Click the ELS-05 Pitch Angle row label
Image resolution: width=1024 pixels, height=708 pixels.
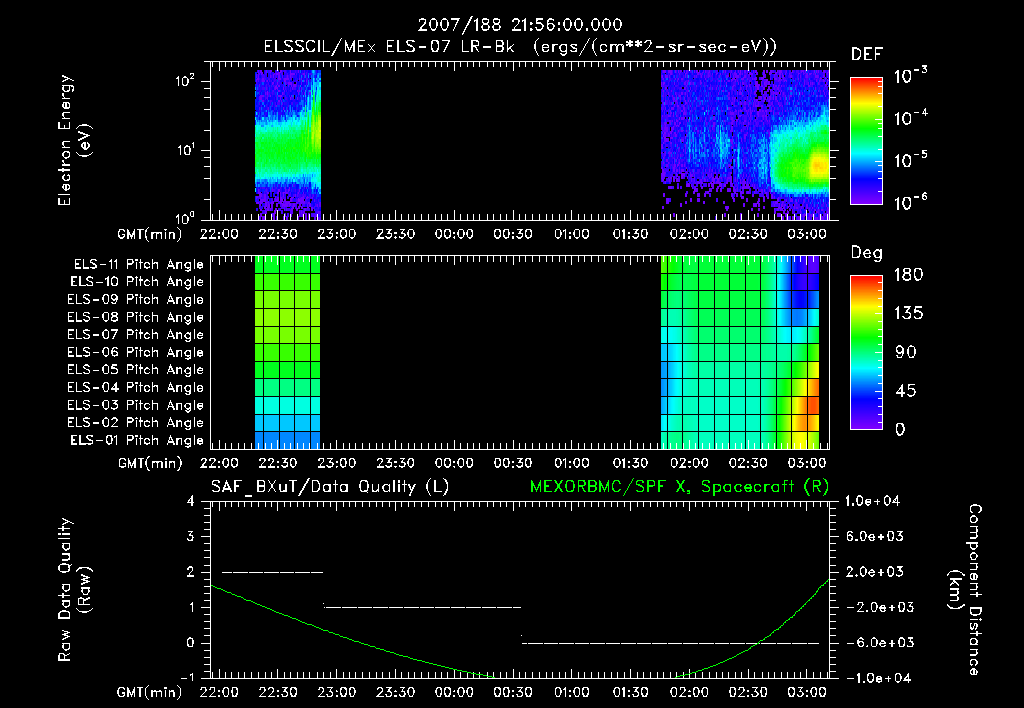[135, 370]
